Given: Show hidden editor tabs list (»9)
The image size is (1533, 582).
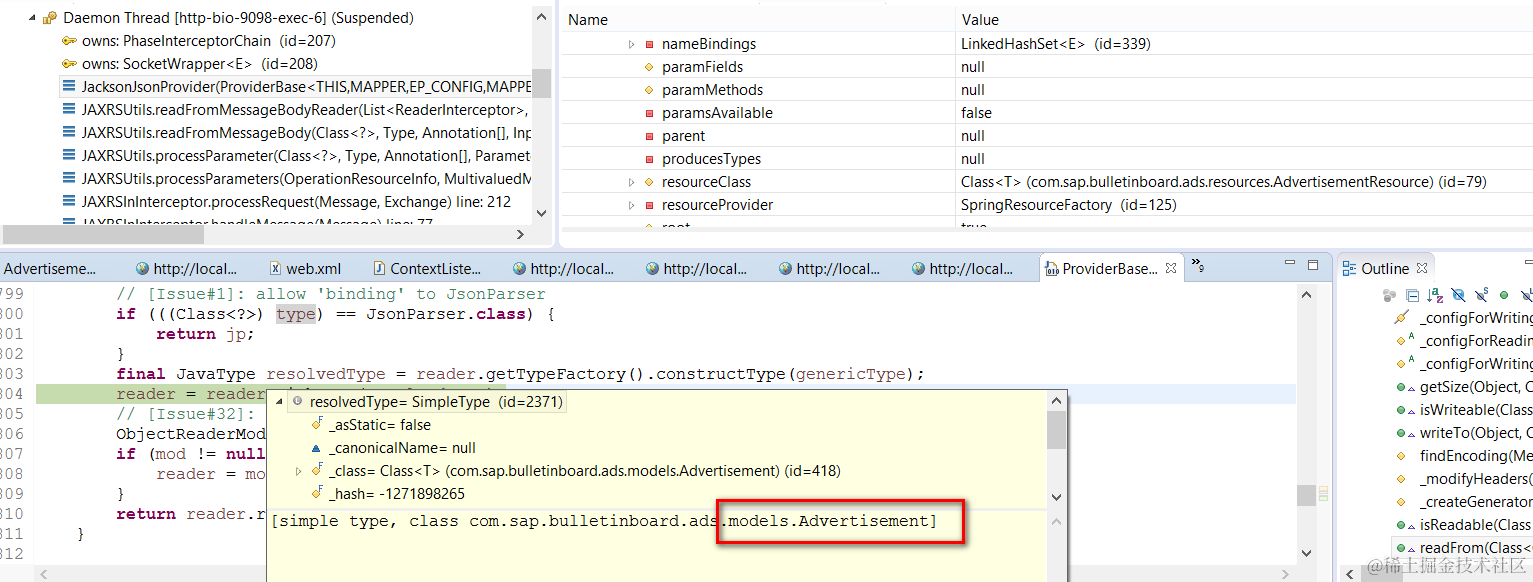Looking at the screenshot, I should [x=1196, y=268].
